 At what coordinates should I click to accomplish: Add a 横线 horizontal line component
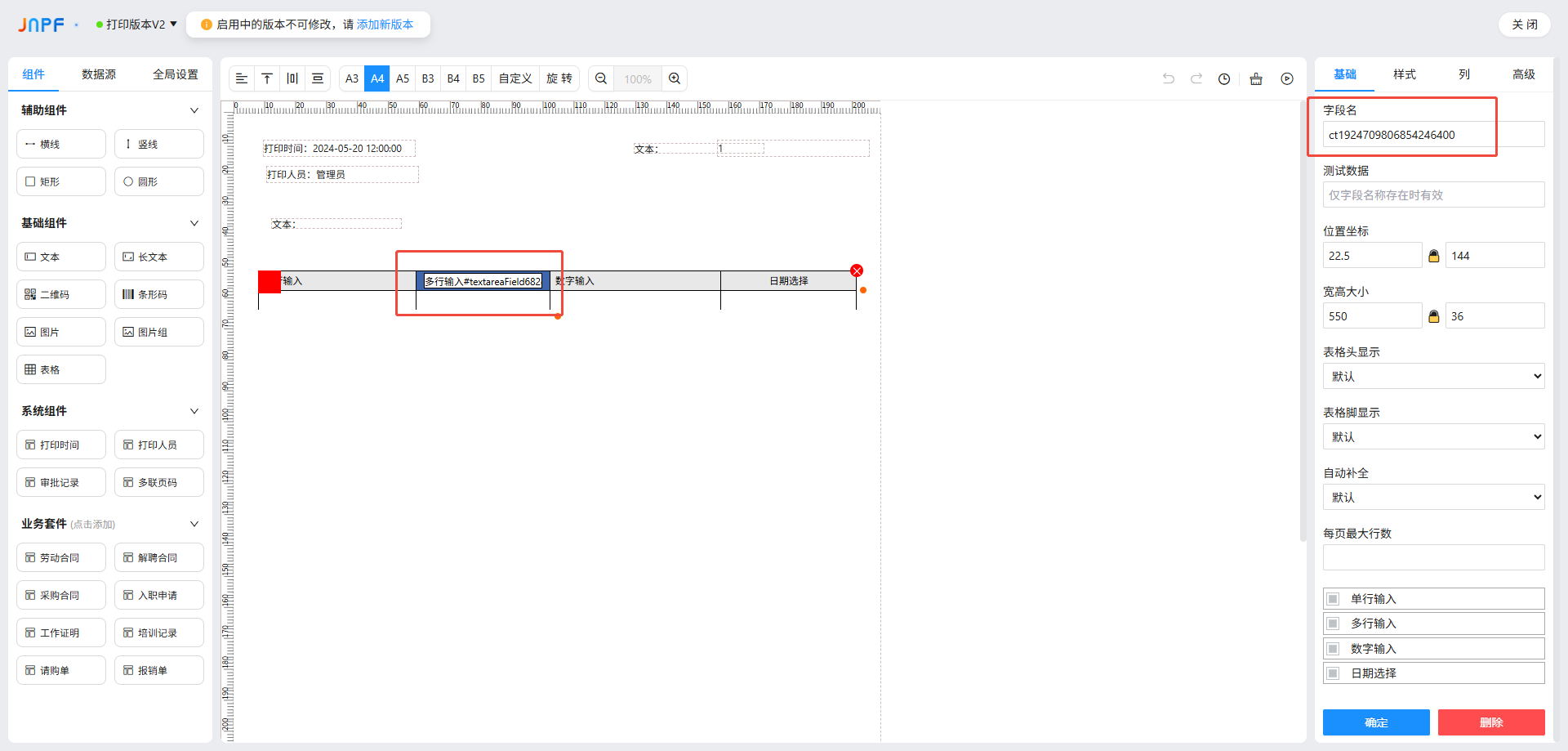pos(61,144)
